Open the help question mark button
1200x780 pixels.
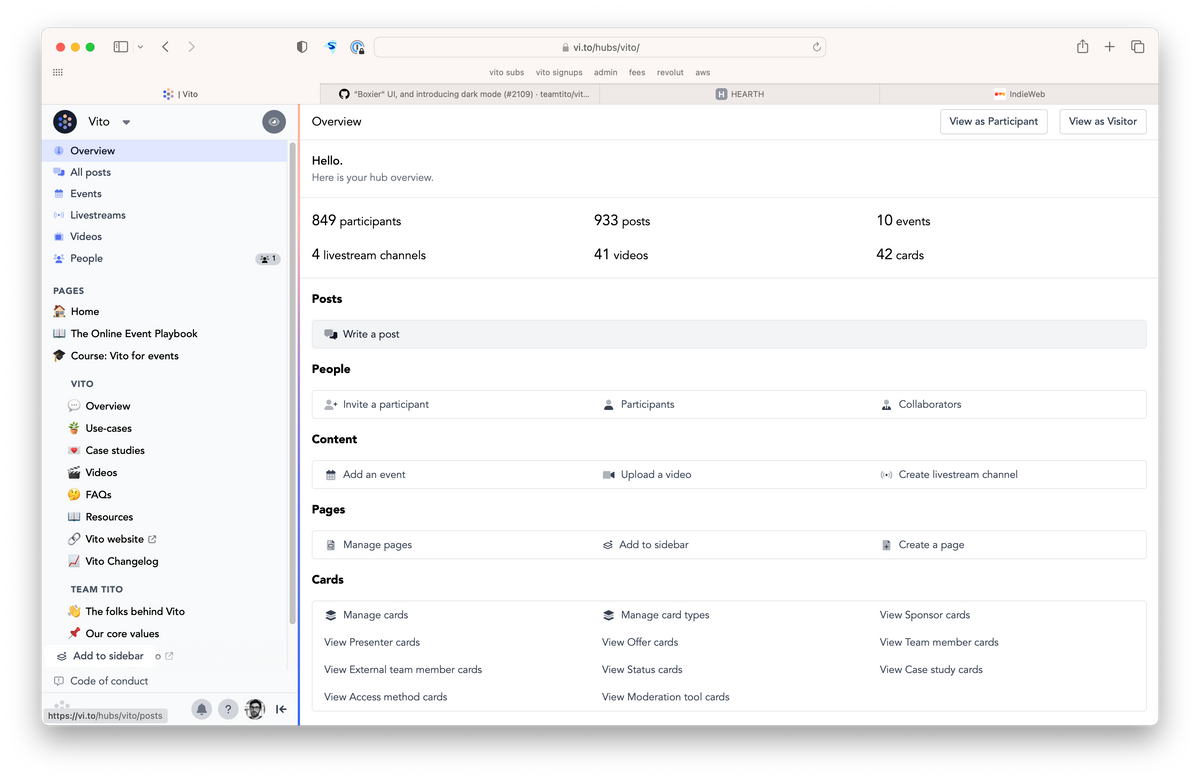point(228,709)
